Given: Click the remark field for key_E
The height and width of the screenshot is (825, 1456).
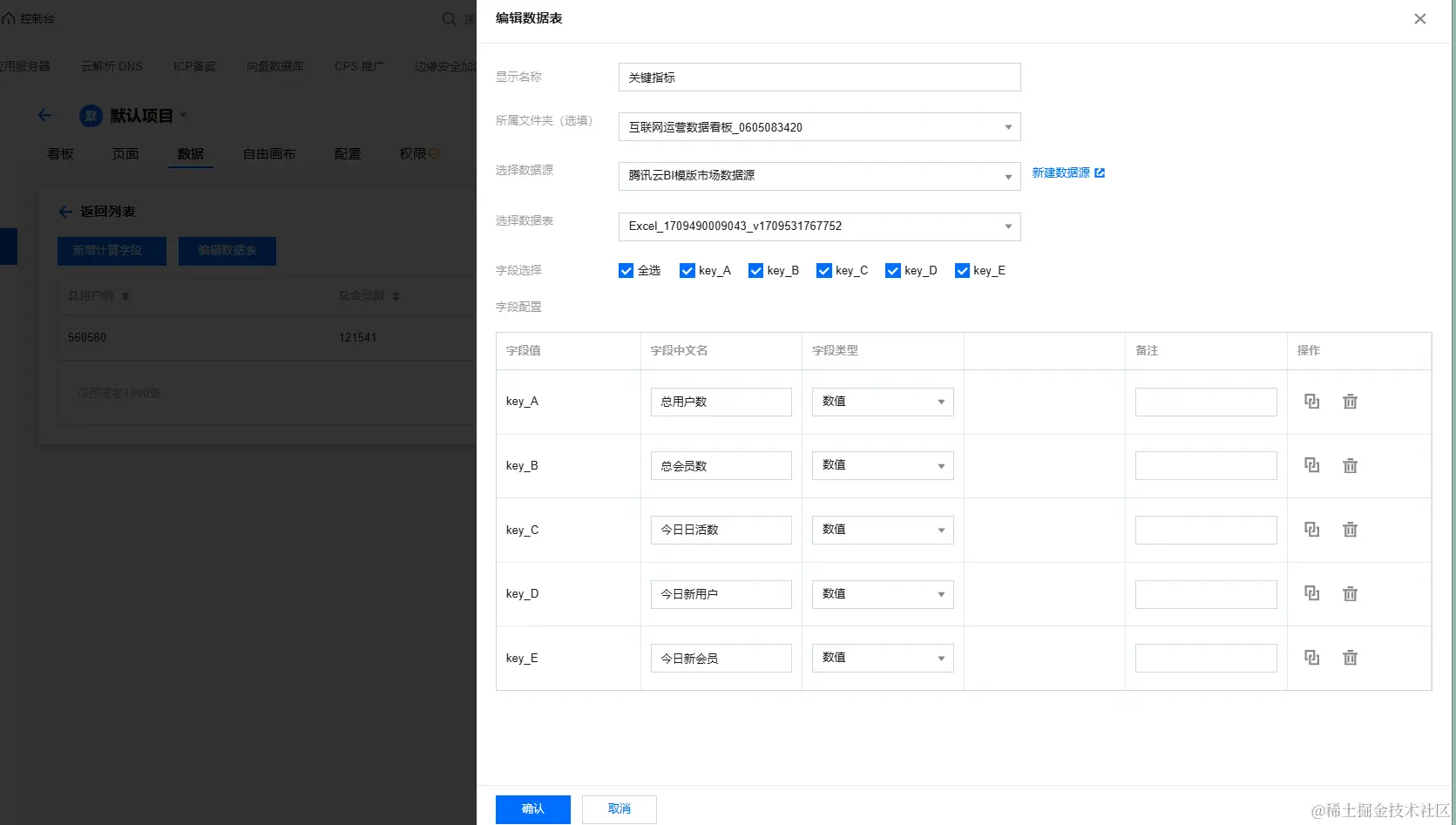Looking at the screenshot, I should pos(1206,658).
